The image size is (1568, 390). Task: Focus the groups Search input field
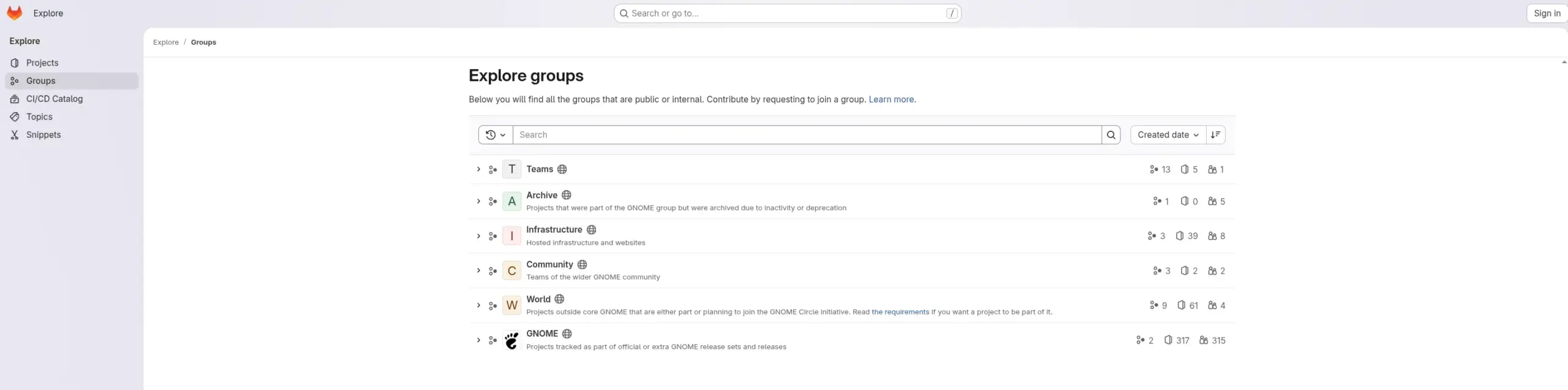pyautogui.click(x=806, y=135)
